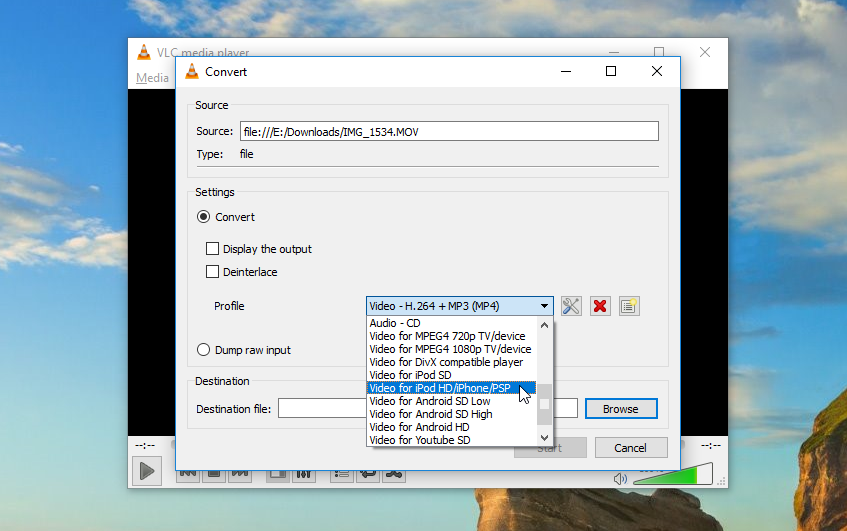Enable the Deinterlace checkbox
Screen dimensions: 847x531
coord(212,272)
